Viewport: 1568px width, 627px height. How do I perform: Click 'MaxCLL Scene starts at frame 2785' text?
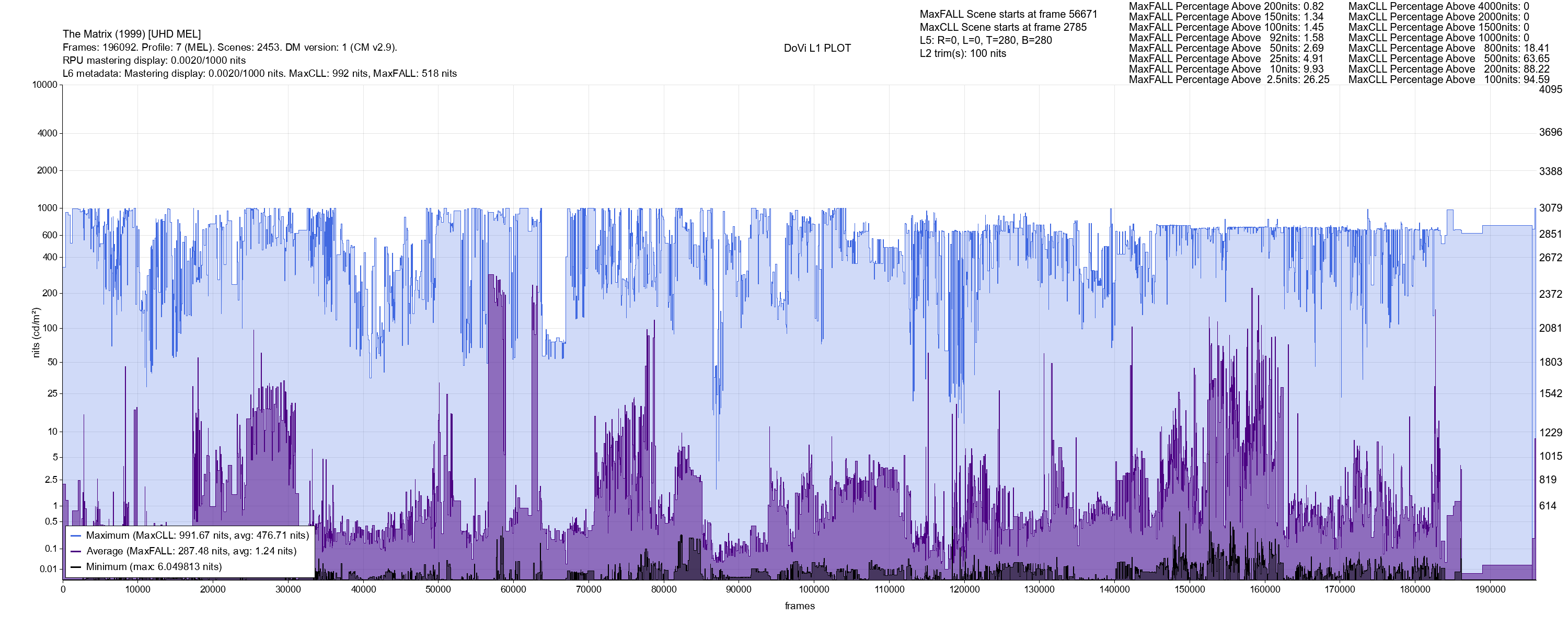coord(1002,27)
